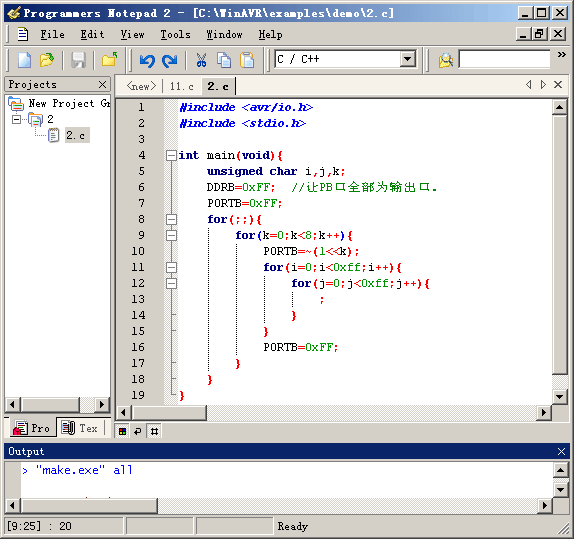Image resolution: width=574 pixels, height=539 pixels.
Task: Click the Paste clipboard icon
Action: pos(247,60)
